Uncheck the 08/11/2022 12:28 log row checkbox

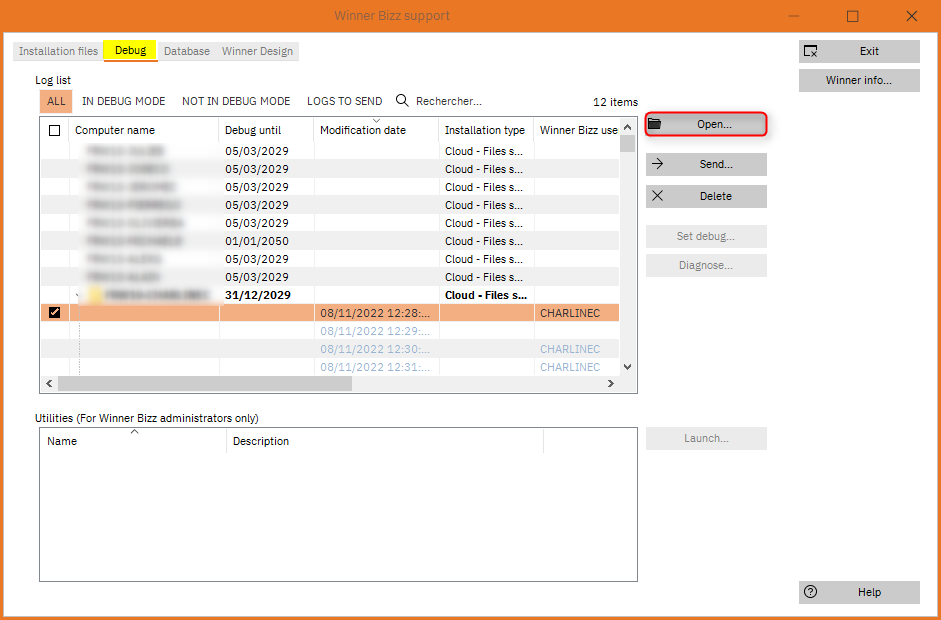(55, 312)
